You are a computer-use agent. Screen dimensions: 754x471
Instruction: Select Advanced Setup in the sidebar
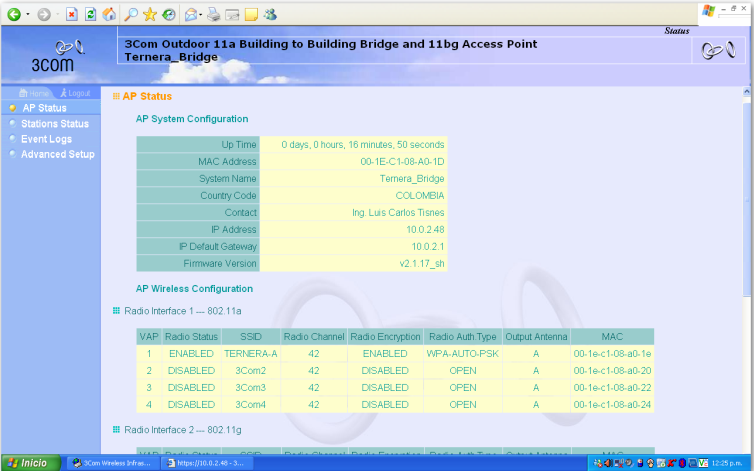[58, 154]
